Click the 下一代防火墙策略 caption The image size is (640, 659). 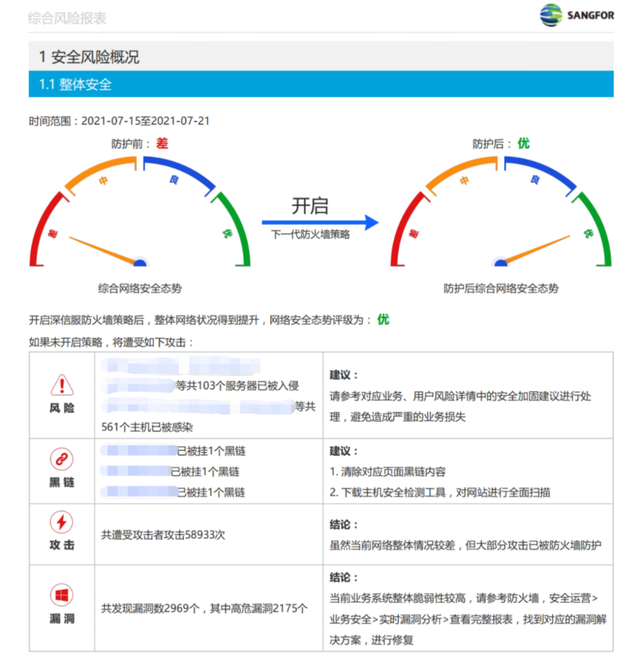(x=310, y=235)
